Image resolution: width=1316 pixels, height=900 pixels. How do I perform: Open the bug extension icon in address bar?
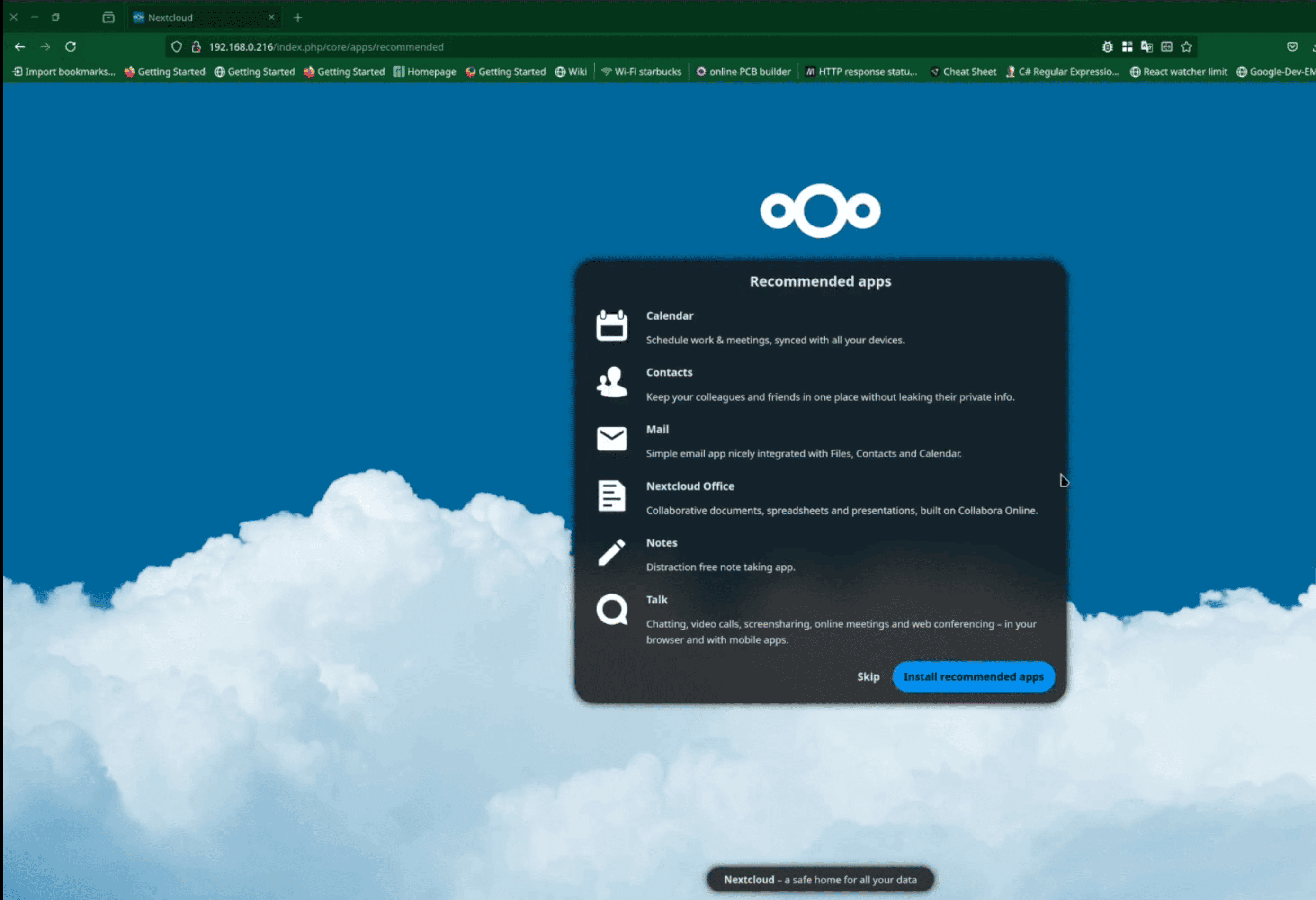pos(1107,47)
